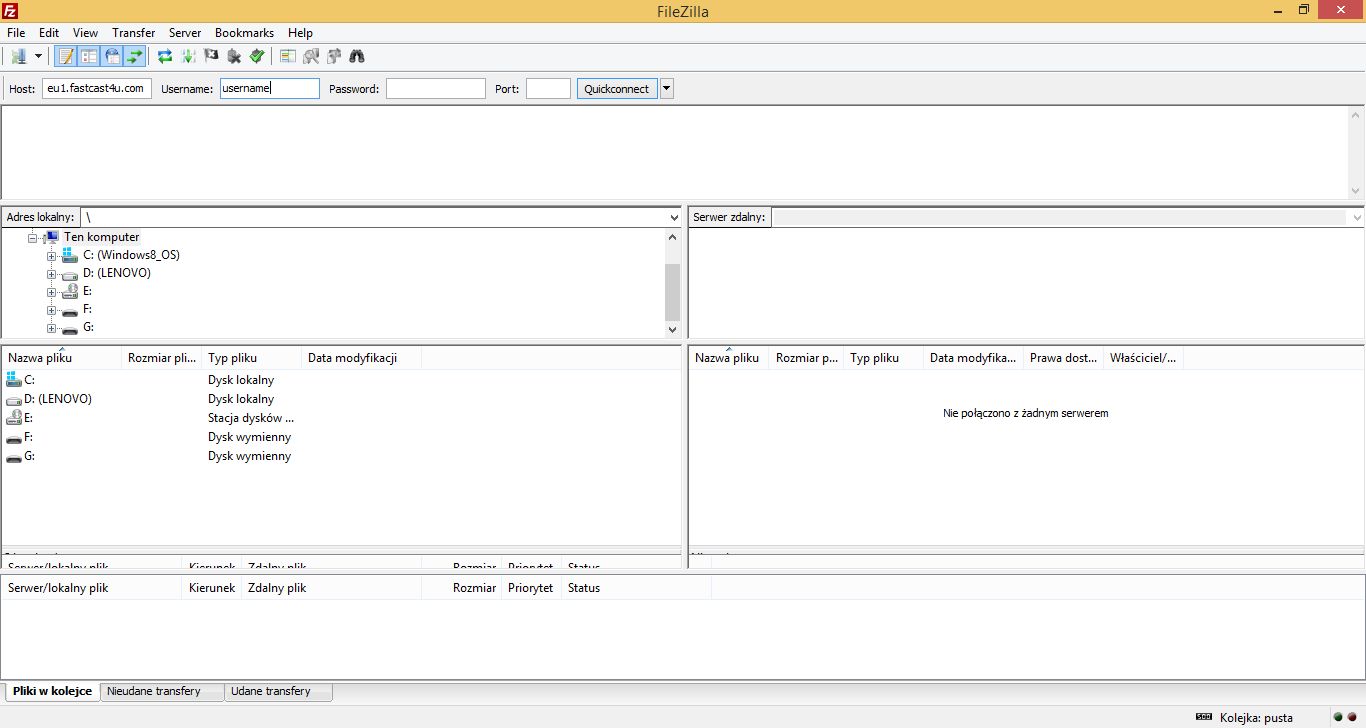Image resolution: width=1366 pixels, height=728 pixels.
Task: Toggle directory comparison icon
Action: pyautogui.click(x=311, y=56)
